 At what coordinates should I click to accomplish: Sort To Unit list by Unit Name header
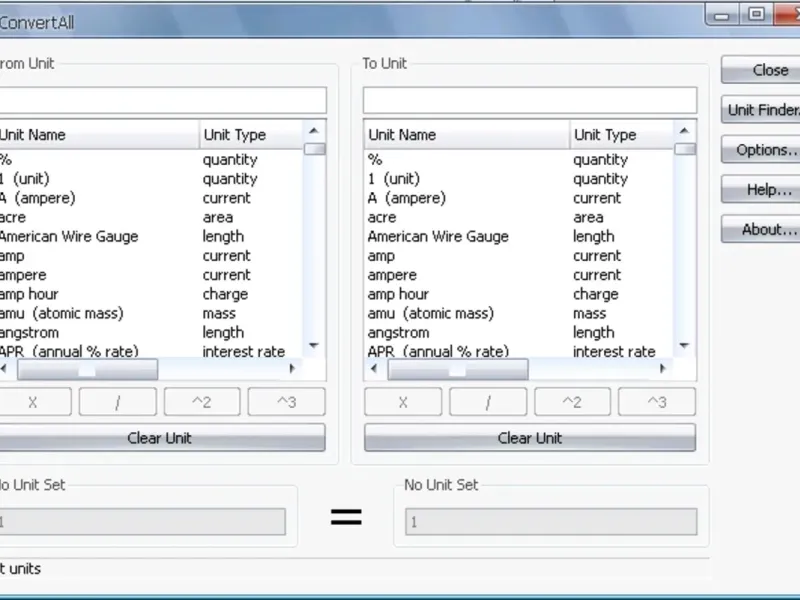pyautogui.click(x=467, y=135)
